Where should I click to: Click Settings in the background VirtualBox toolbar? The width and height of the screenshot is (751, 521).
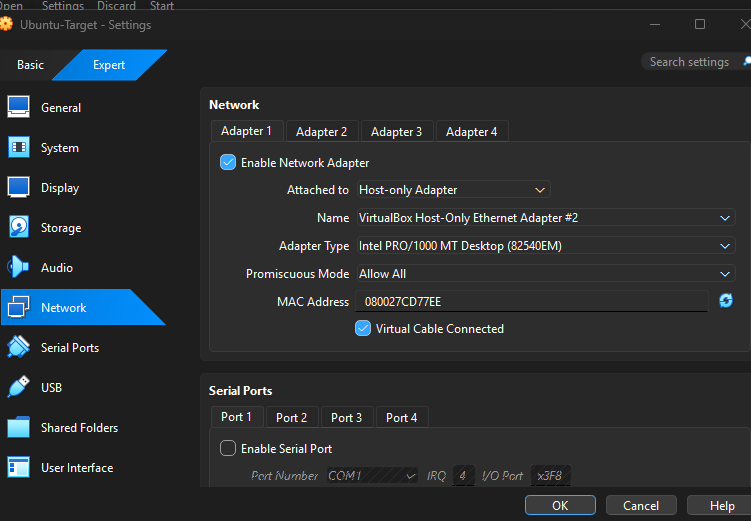(63, 5)
